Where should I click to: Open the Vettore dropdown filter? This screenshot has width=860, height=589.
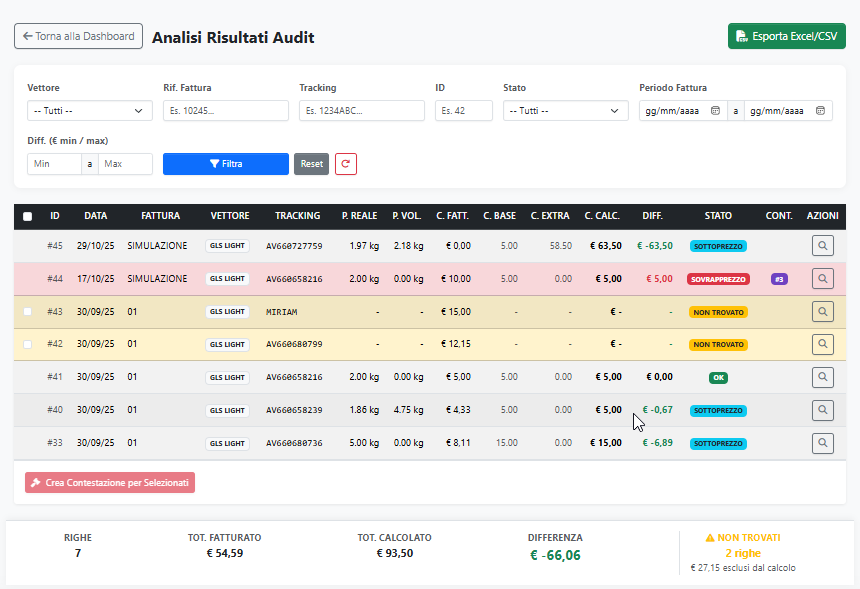[90, 111]
